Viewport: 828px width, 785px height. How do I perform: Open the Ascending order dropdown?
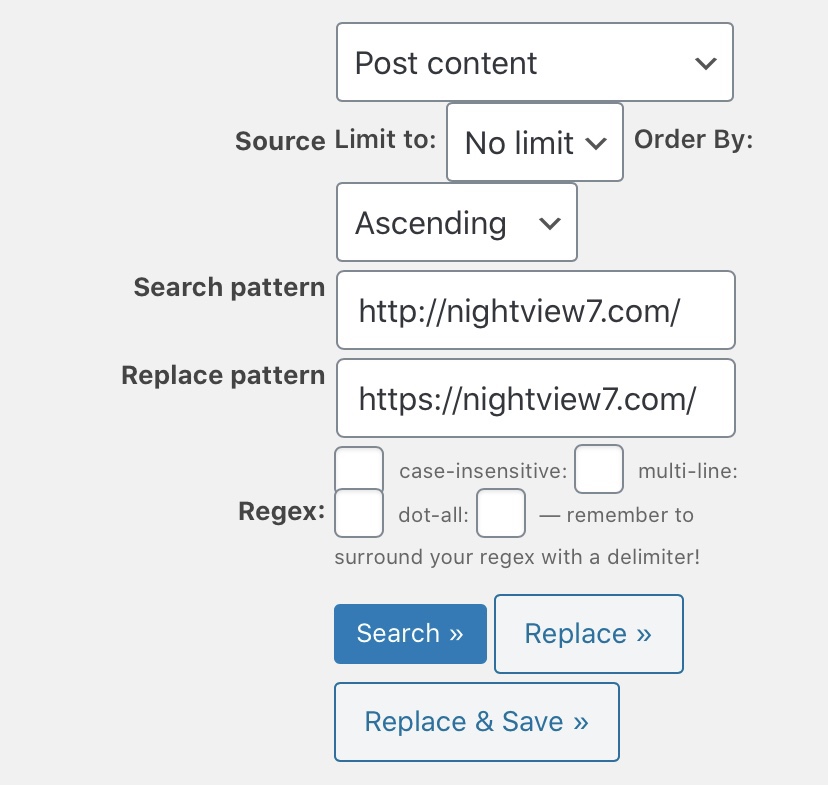pos(457,222)
